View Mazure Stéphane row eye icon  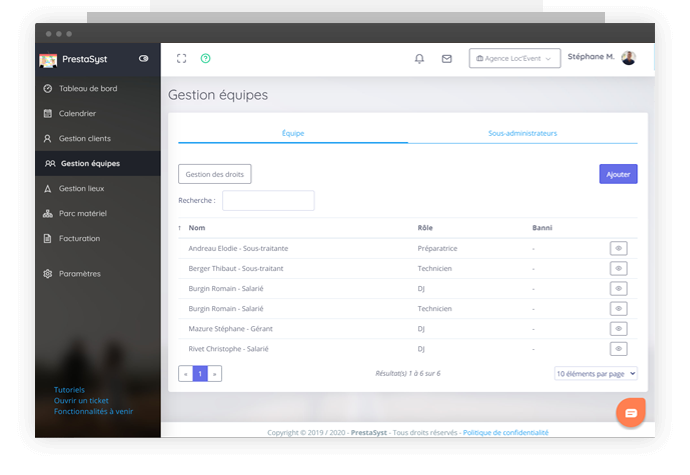point(618,329)
